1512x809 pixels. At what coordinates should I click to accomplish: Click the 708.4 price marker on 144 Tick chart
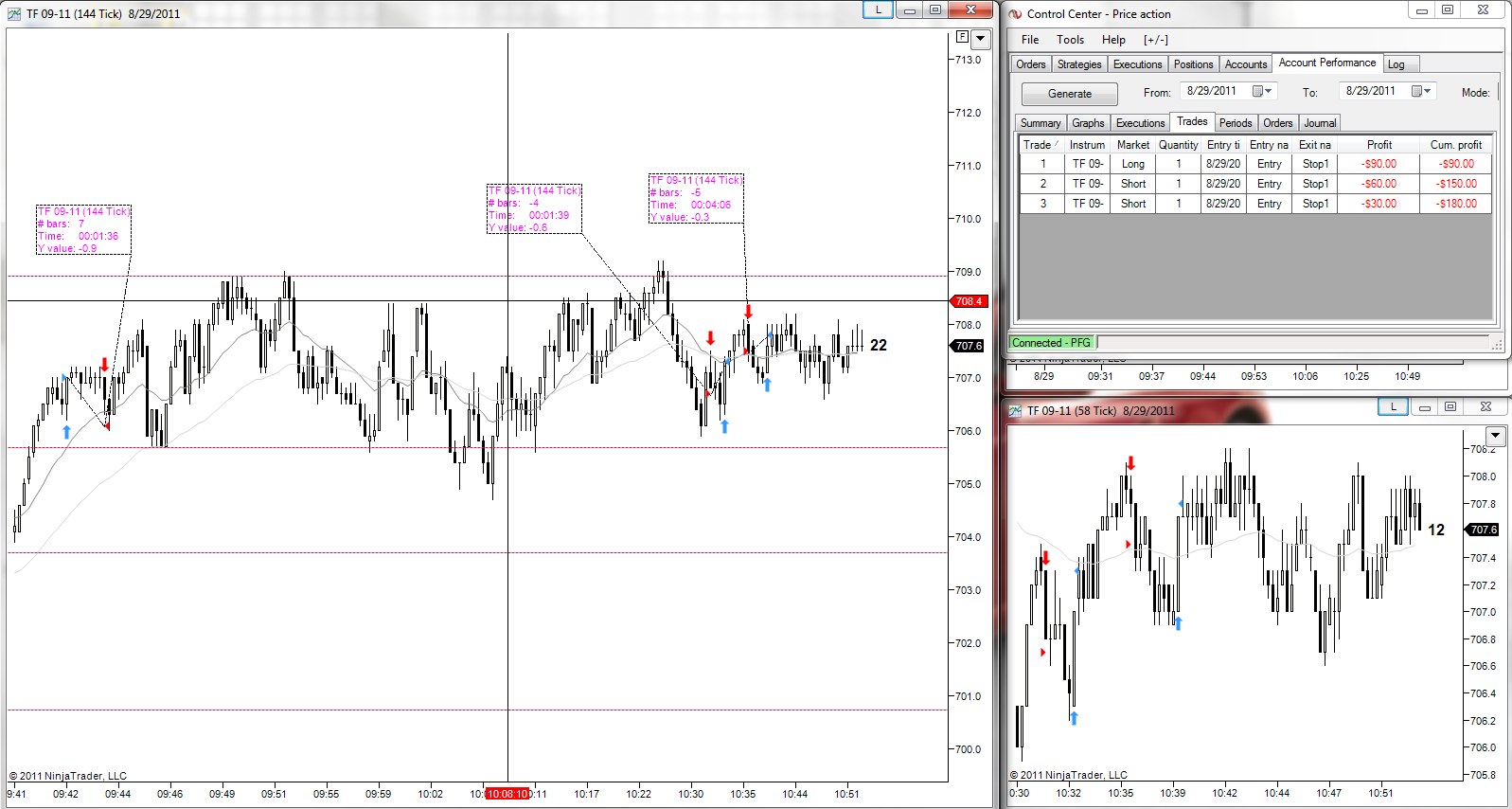tap(969, 301)
